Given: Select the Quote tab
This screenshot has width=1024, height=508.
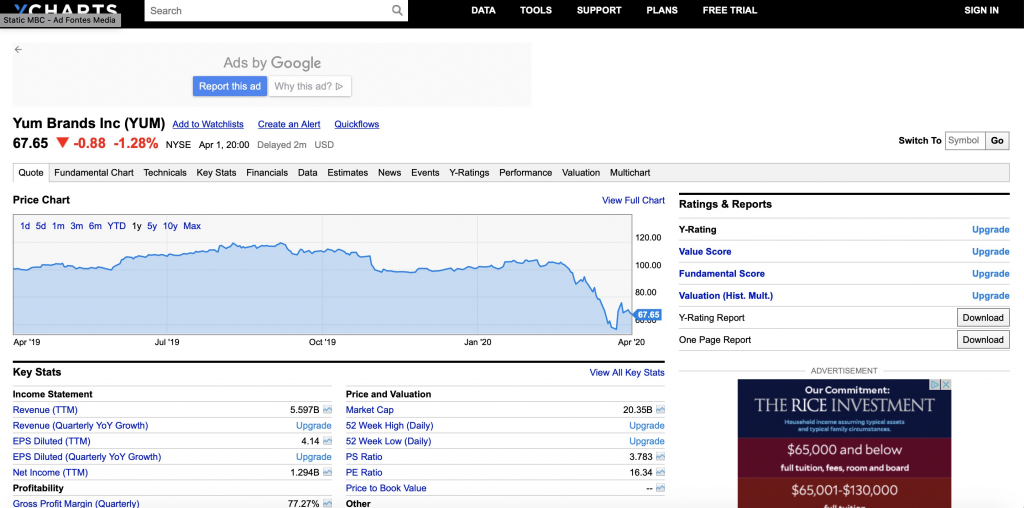Looking at the screenshot, I should [31, 173].
